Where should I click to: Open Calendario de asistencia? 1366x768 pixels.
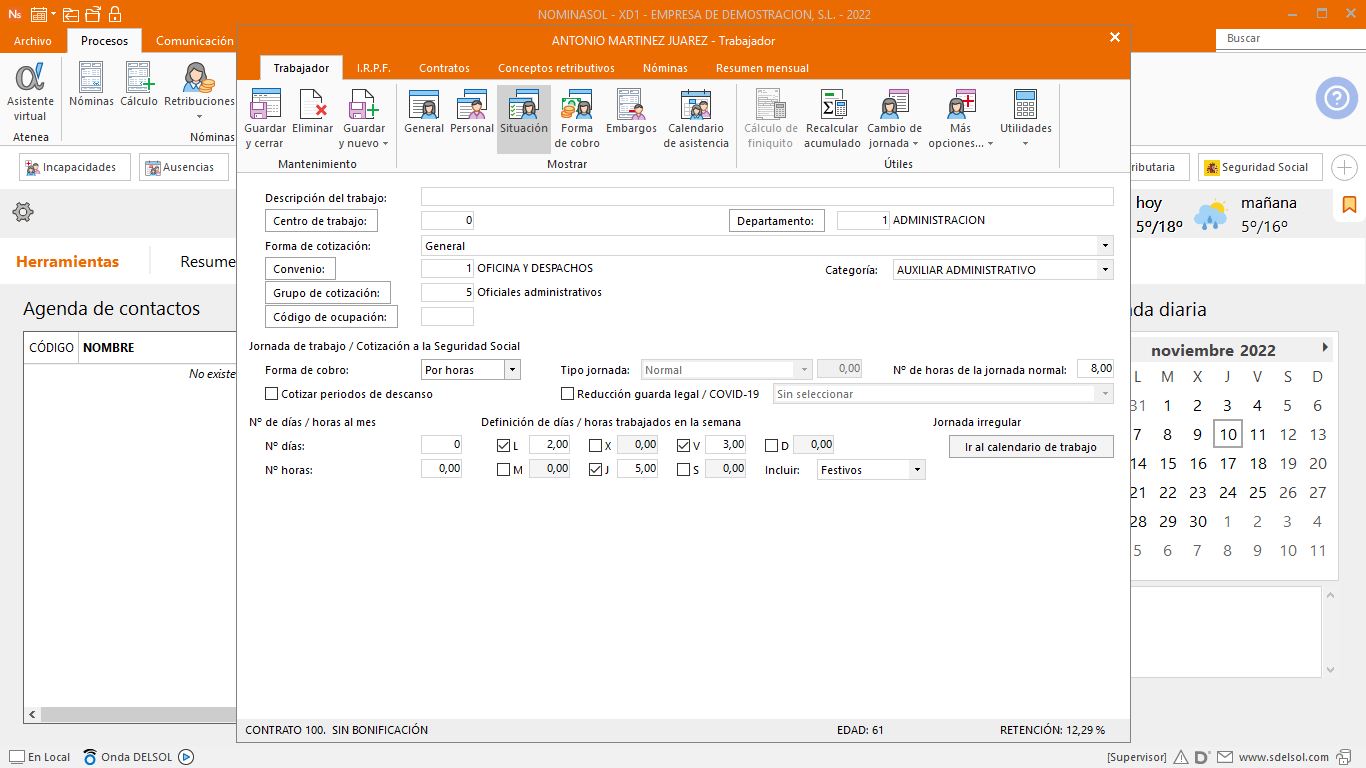pos(696,106)
